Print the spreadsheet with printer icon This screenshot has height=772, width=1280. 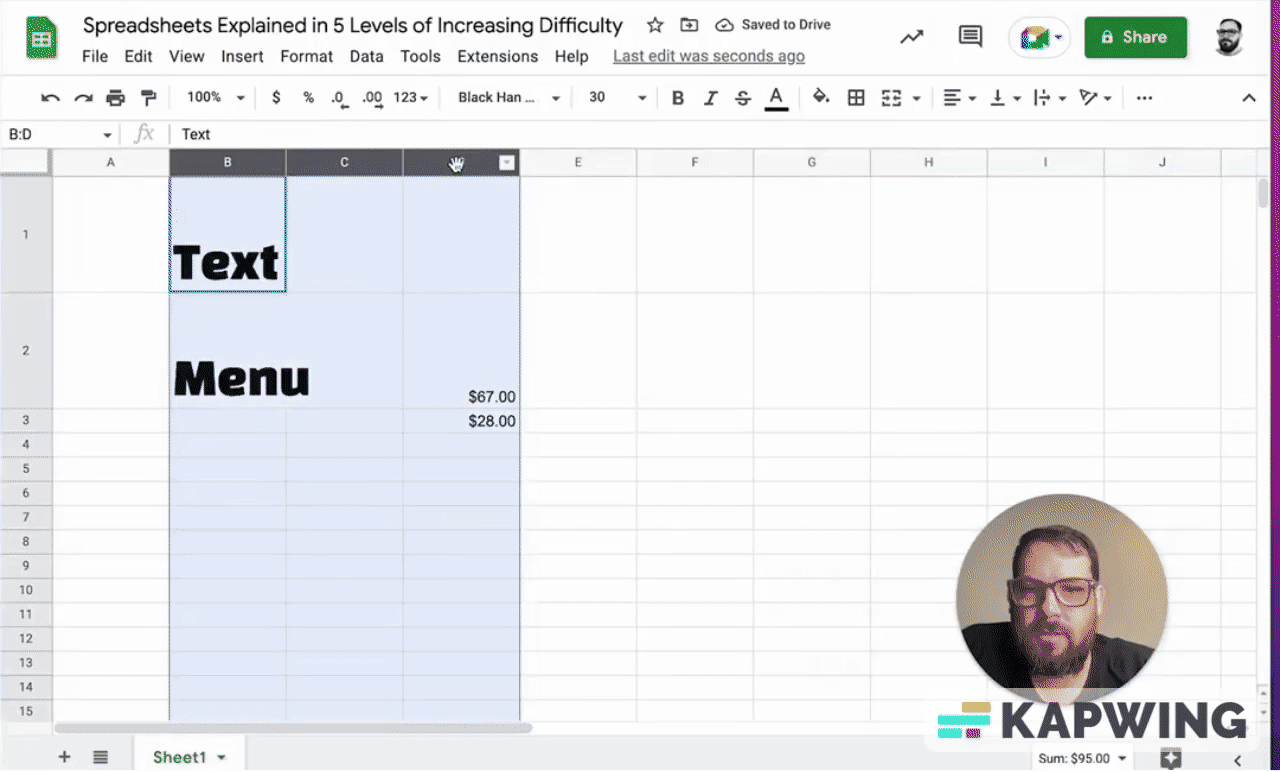[116, 98]
